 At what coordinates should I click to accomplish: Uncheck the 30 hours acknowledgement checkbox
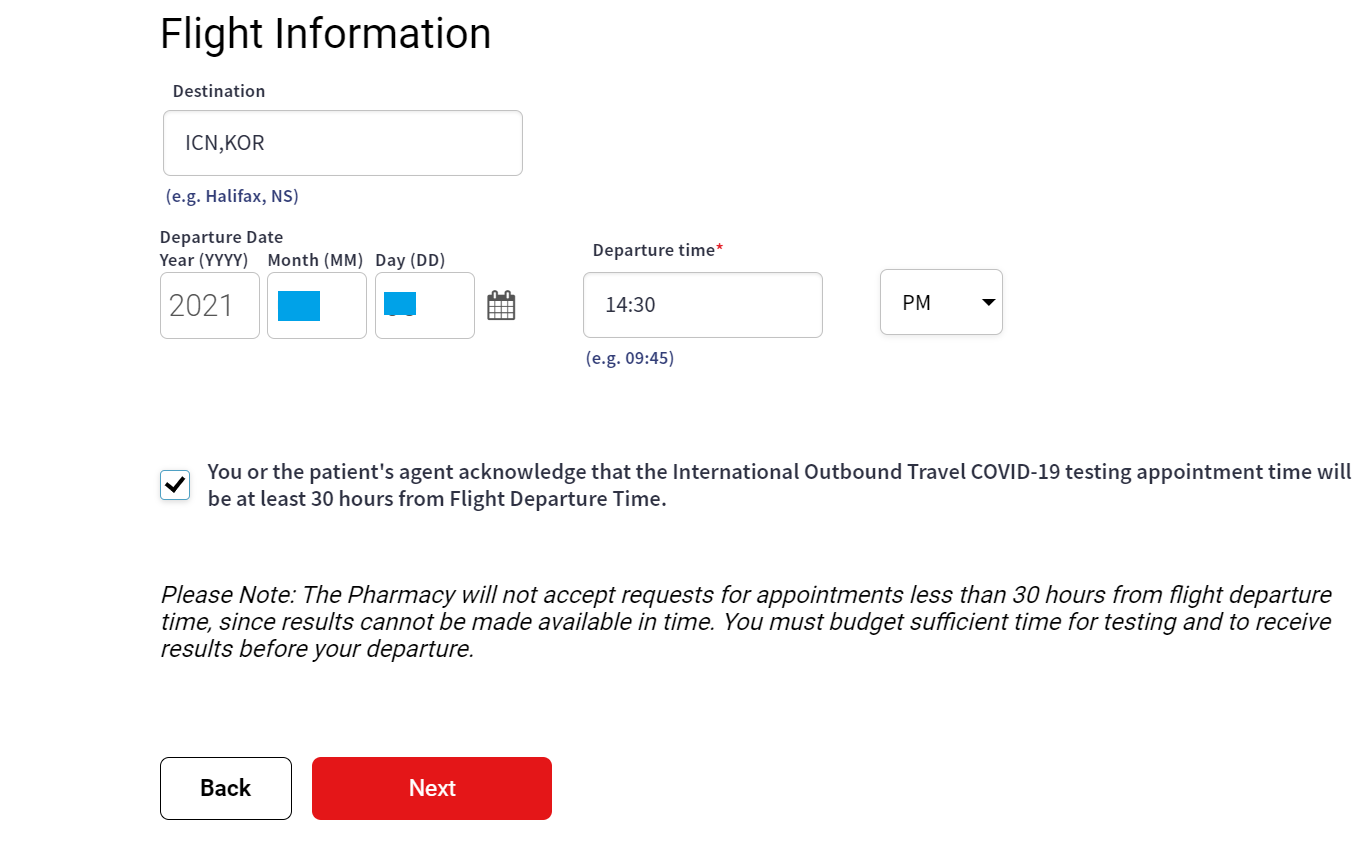(175, 485)
